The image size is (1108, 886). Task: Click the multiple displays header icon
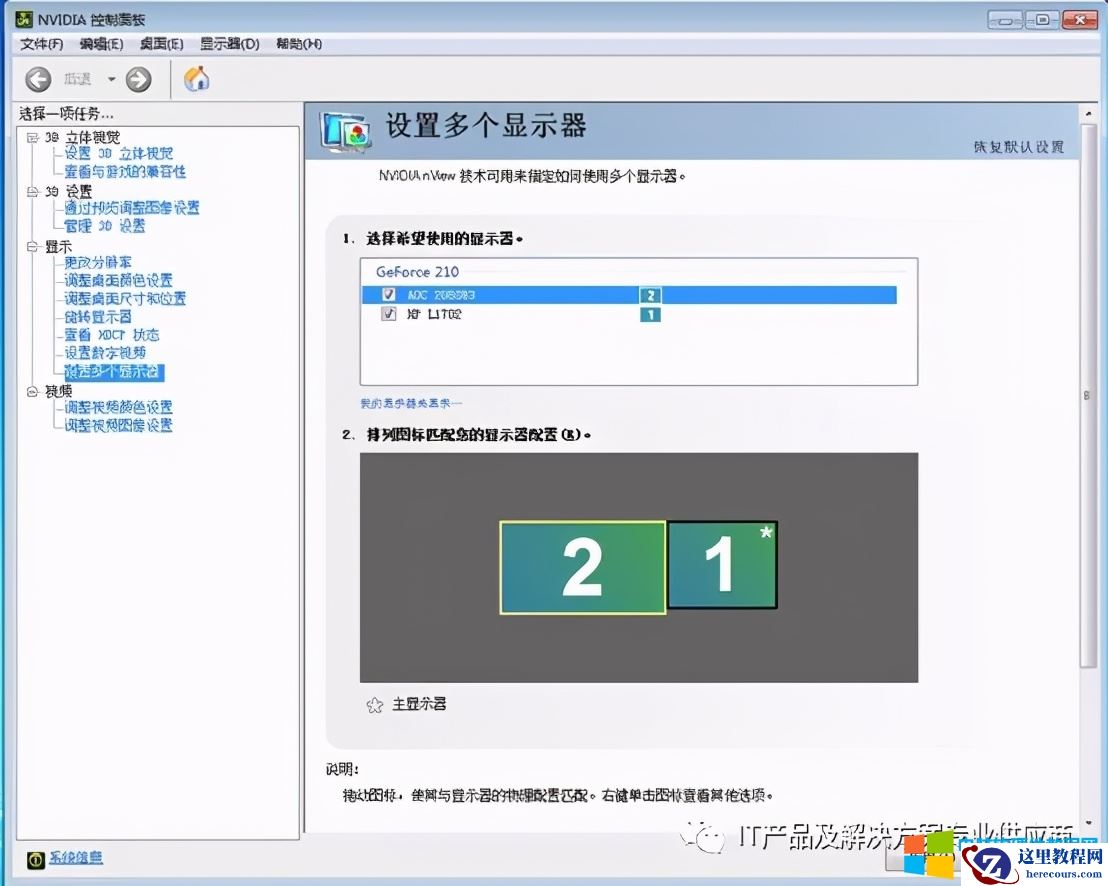(x=346, y=132)
